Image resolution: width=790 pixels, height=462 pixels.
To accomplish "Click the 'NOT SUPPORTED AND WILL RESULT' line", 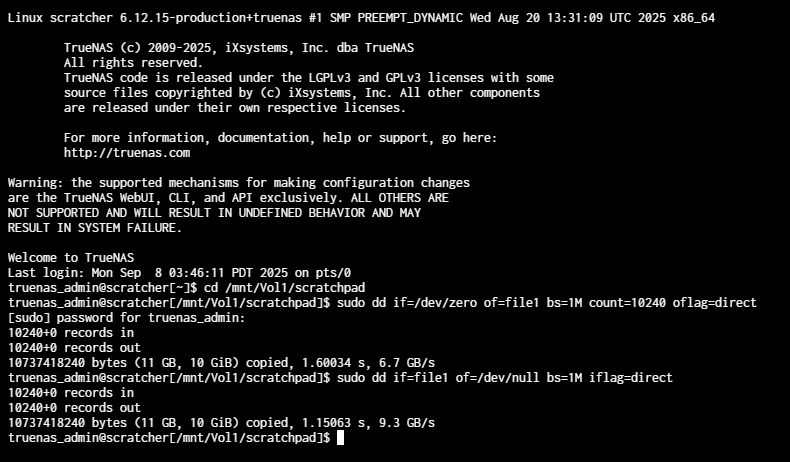I will tap(214, 213).
